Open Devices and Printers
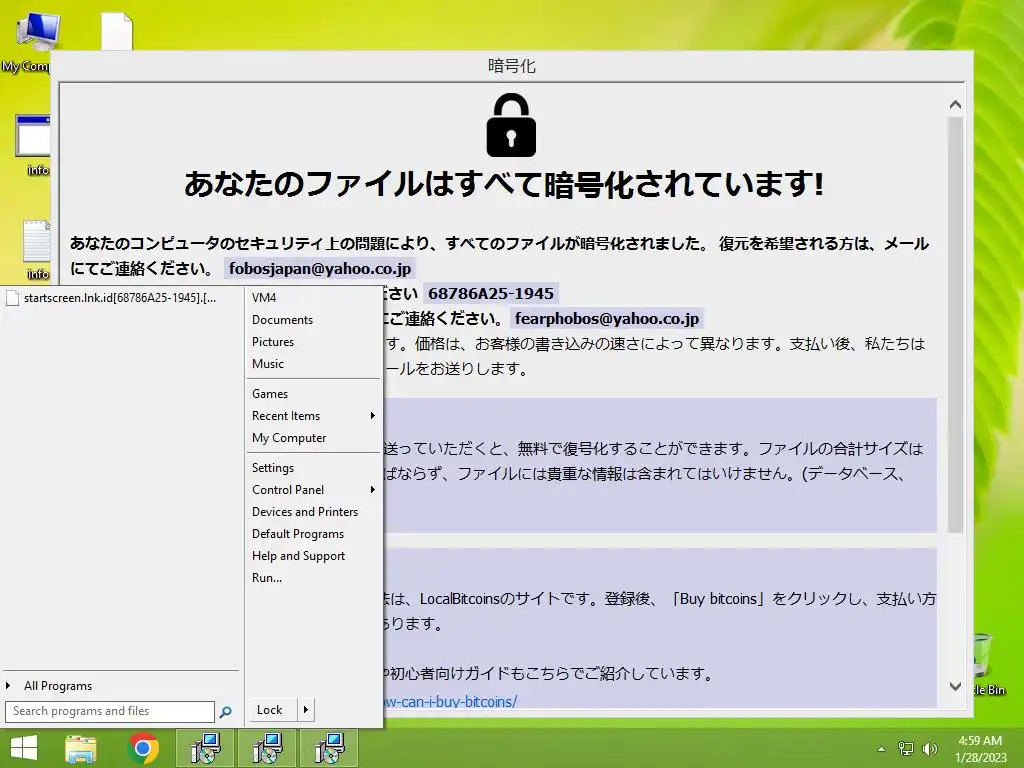The width and height of the screenshot is (1024, 768). (305, 512)
